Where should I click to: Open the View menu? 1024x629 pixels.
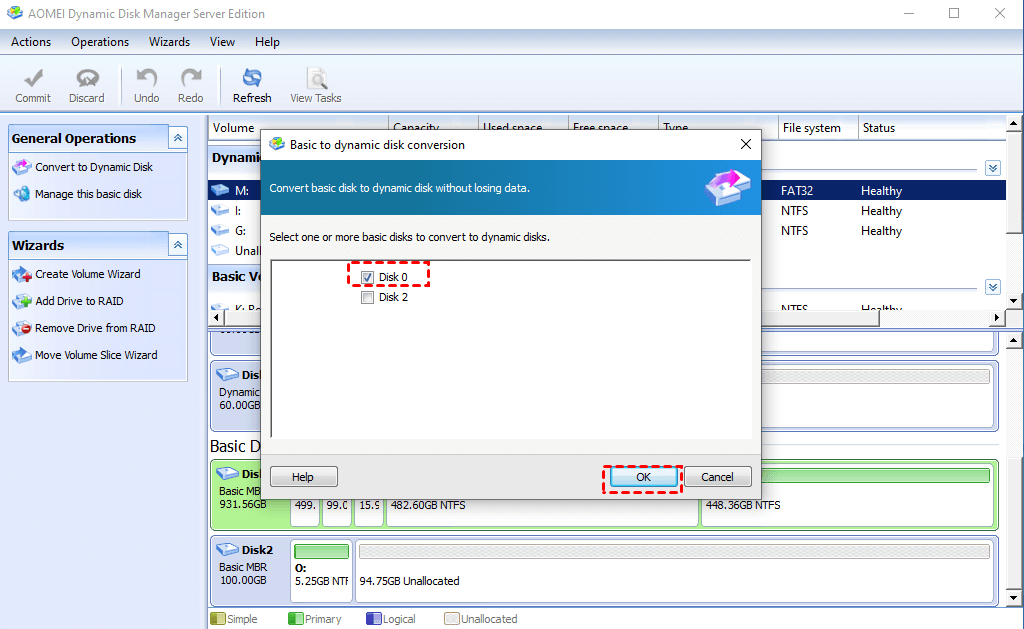[222, 42]
